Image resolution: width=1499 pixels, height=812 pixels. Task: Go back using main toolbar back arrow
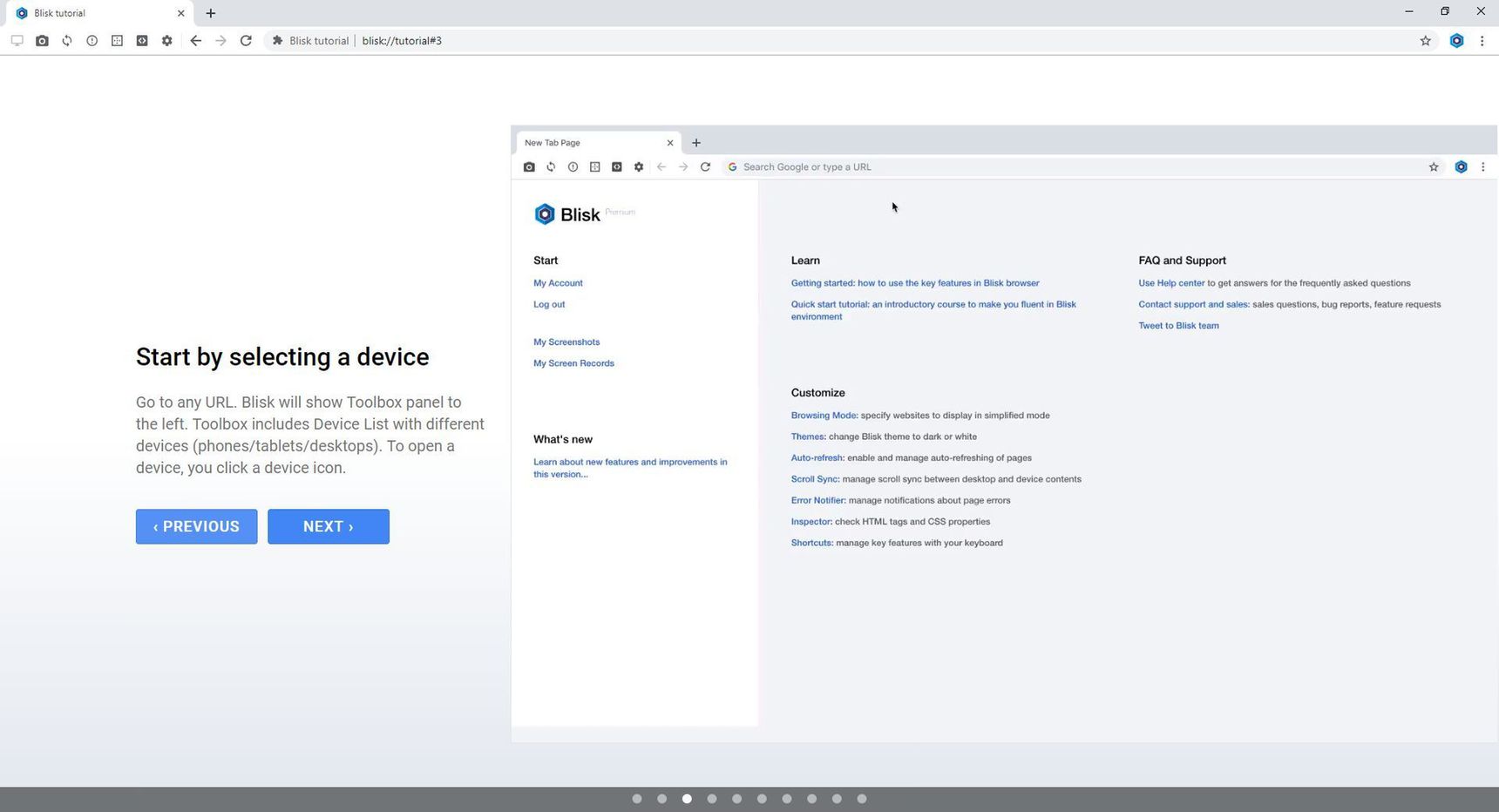coord(195,41)
